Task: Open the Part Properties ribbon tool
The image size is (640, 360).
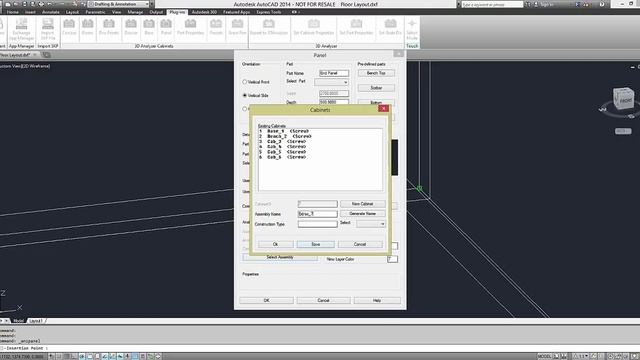Action: pyautogui.click(x=190, y=27)
